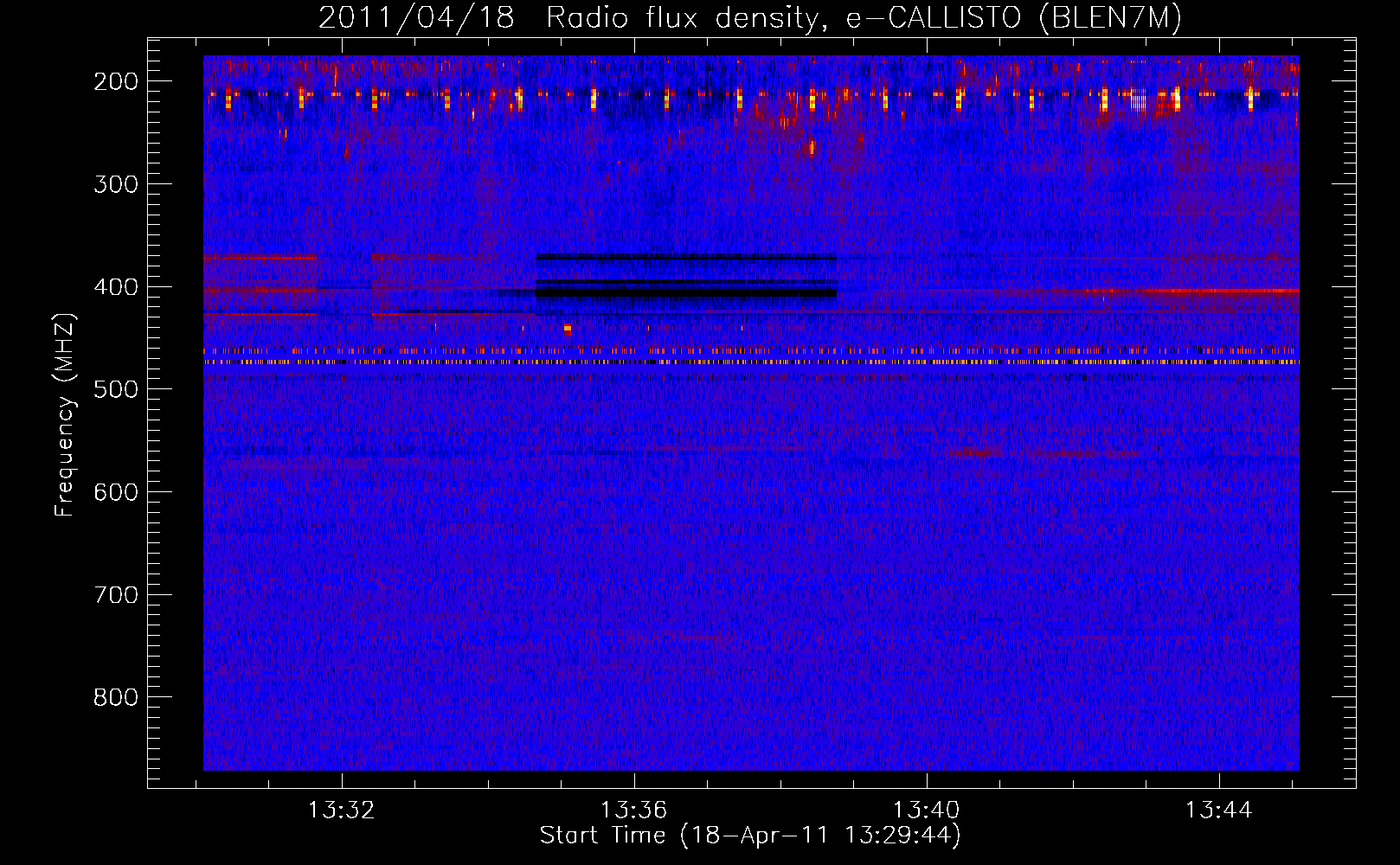Click the 300 frequency tick label
1400x865 pixels.
click(116, 184)
